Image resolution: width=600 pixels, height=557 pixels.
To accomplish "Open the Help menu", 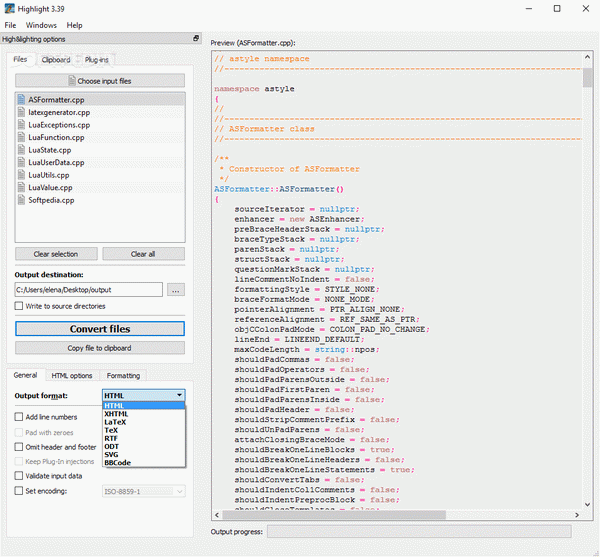I will (75, 25).
